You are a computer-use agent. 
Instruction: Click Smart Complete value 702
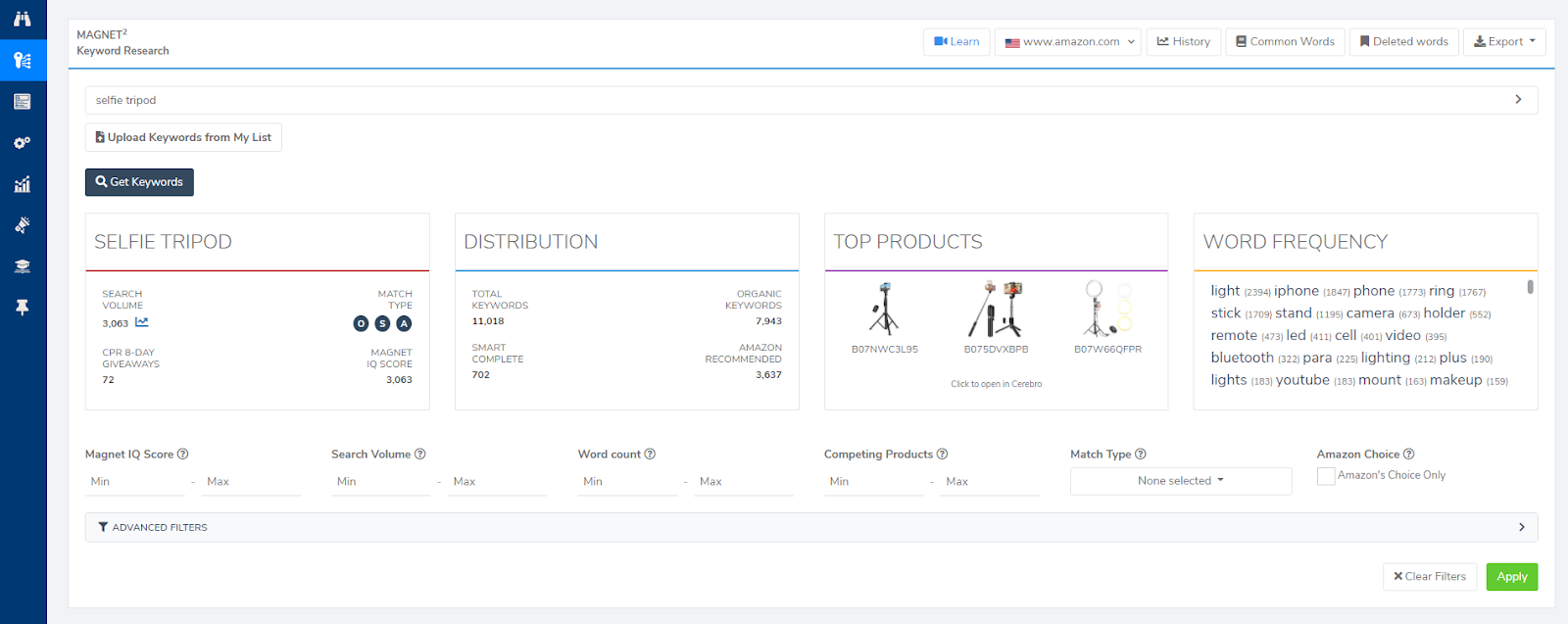481,375
